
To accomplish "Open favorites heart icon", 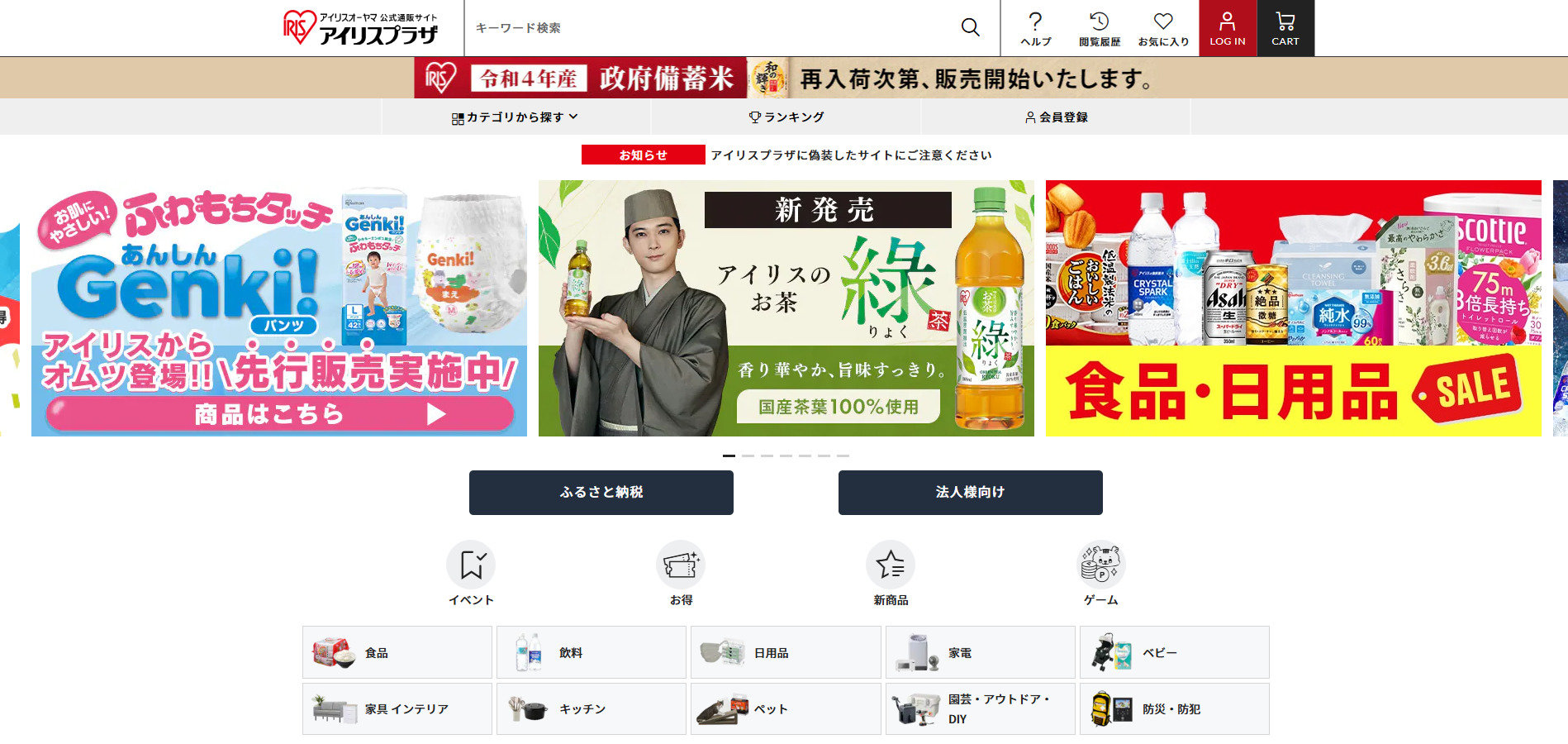I will [1163, 21].
